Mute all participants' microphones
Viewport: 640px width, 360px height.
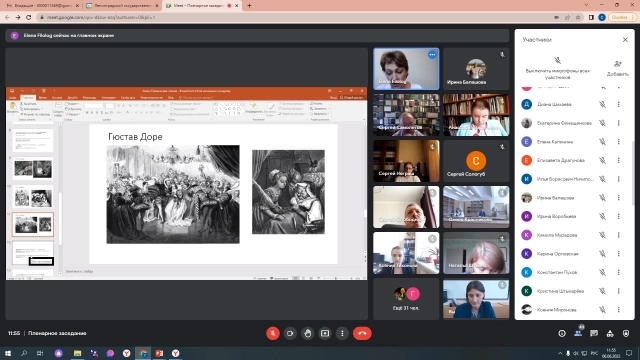click(558, 68)
